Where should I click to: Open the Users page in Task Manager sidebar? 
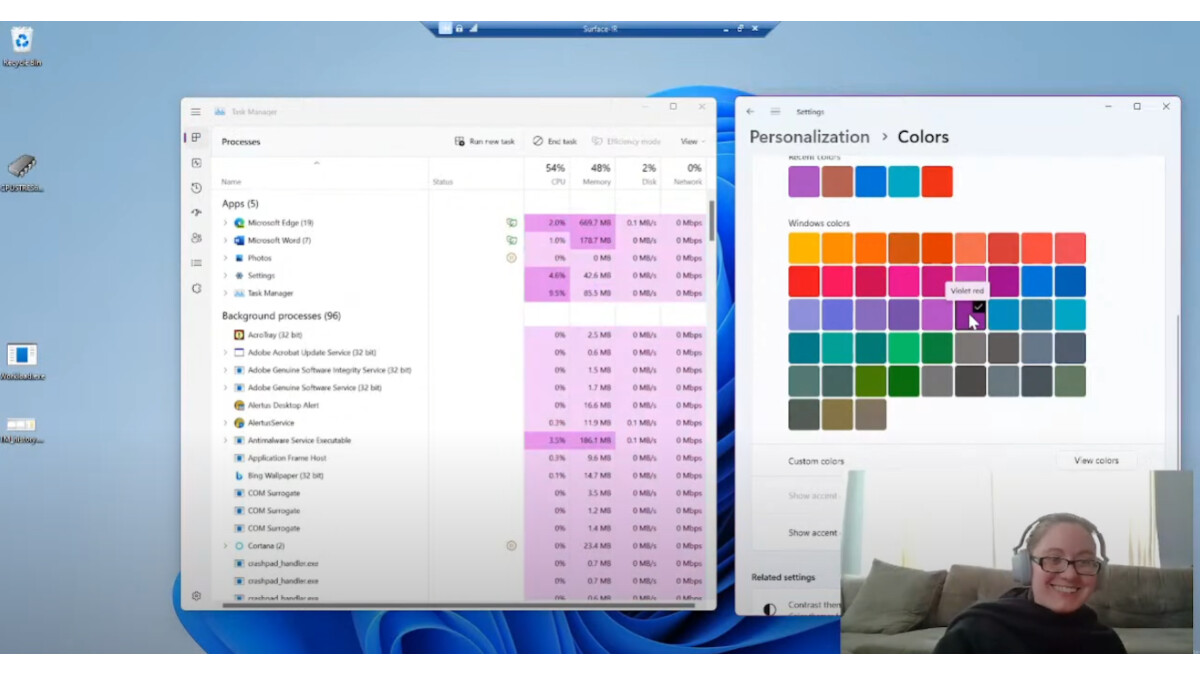point(196,238)
